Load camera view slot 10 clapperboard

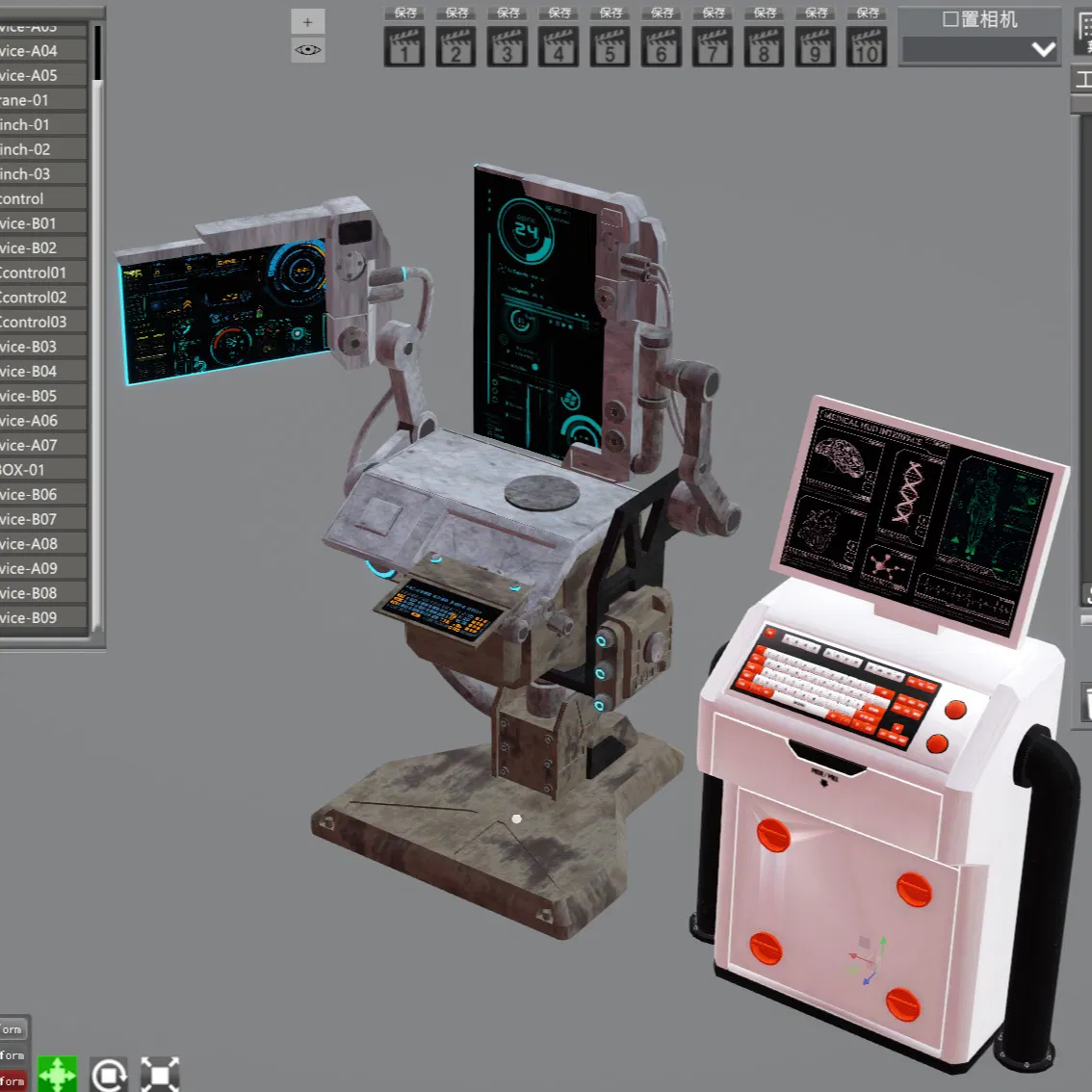tap(867, 46)
